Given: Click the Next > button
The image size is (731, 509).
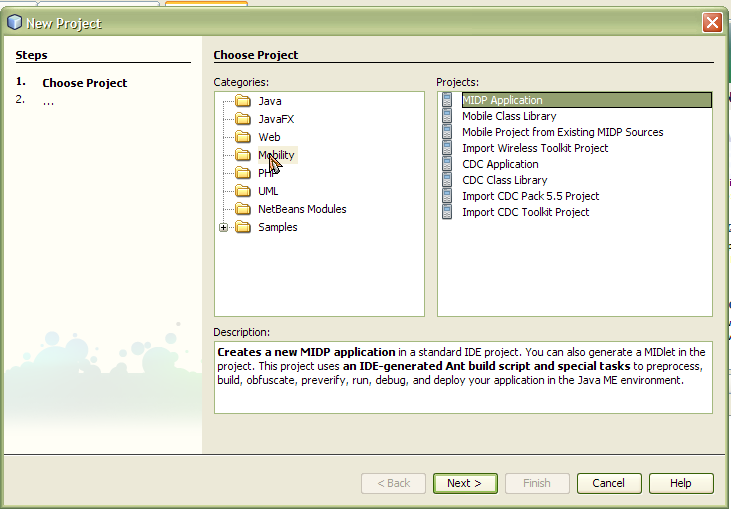Looking at the screenshot, I should (465, 483).
